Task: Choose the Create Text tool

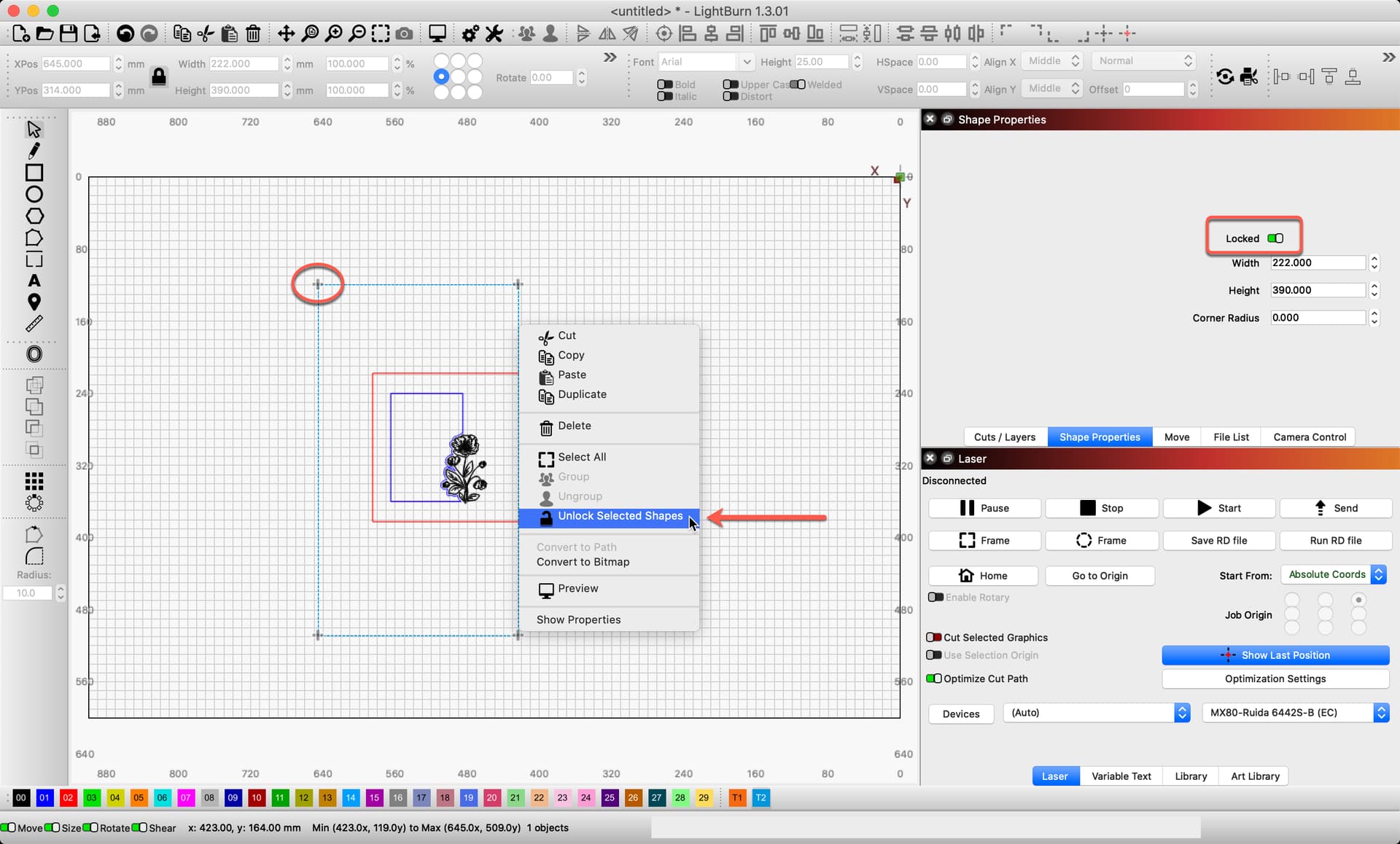Action: [34, 281]
